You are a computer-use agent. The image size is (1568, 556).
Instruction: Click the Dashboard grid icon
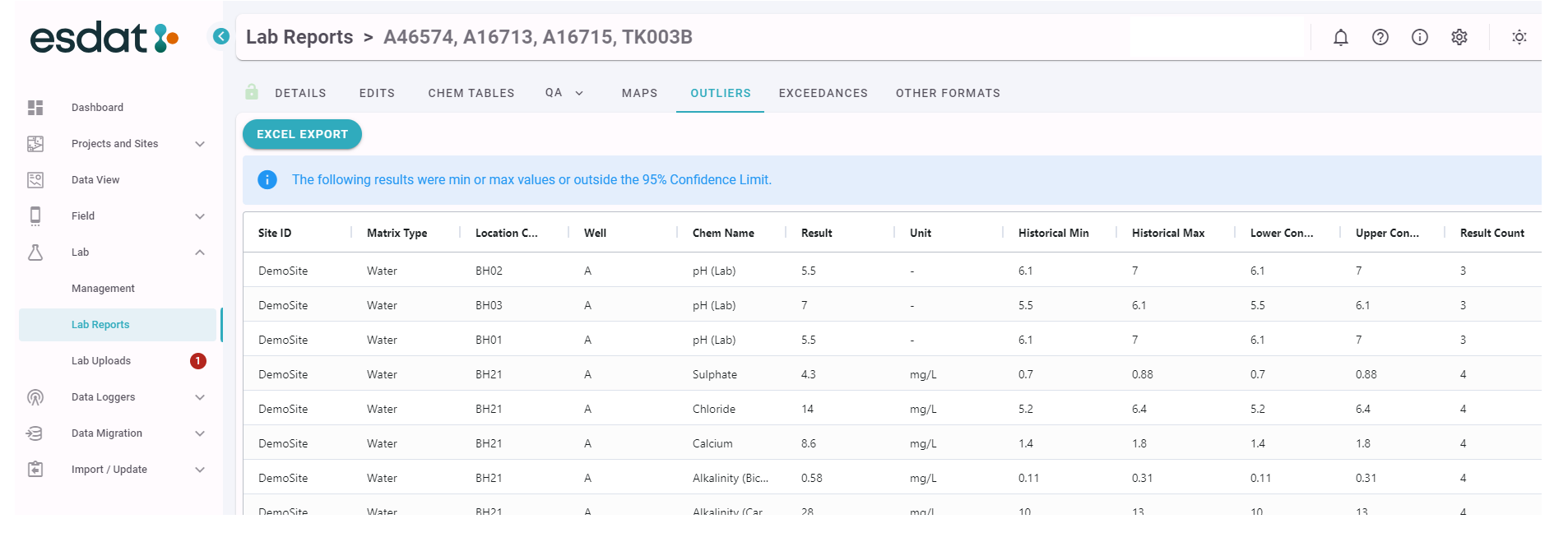(35, 108)
